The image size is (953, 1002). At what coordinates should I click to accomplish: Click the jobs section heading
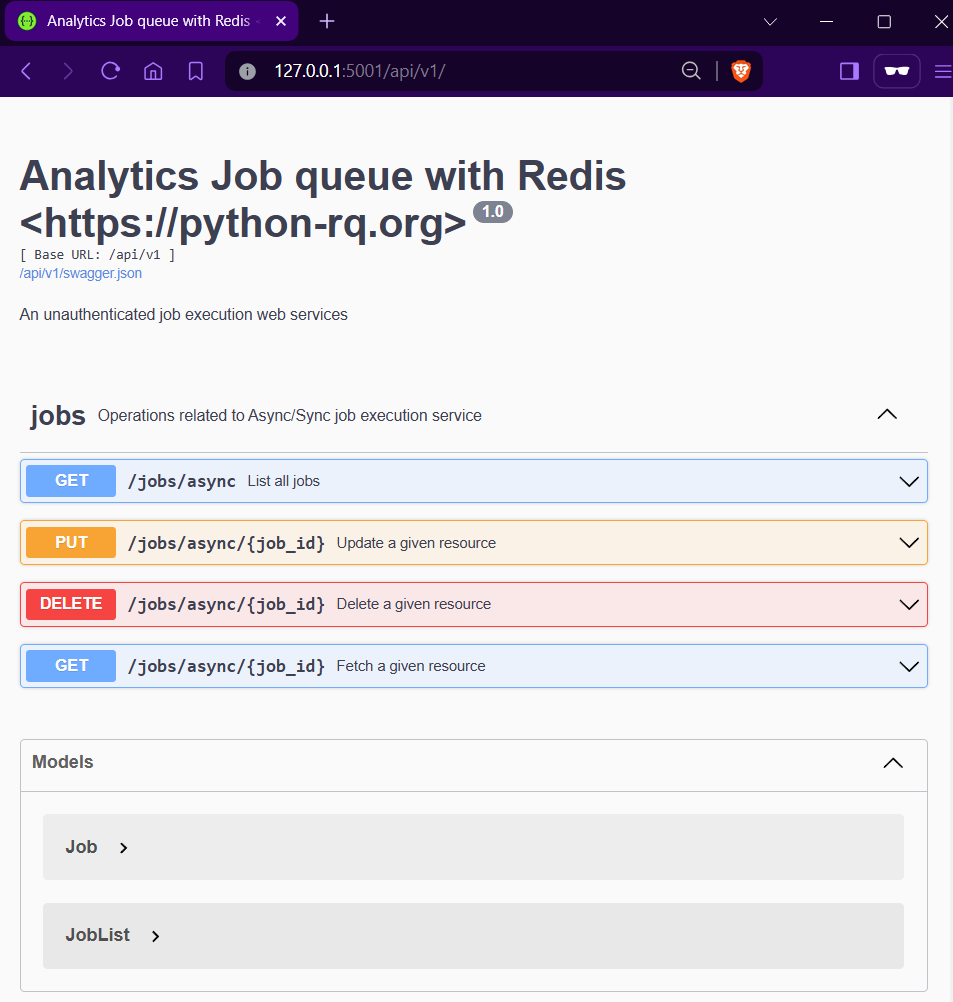pos(58,415)
